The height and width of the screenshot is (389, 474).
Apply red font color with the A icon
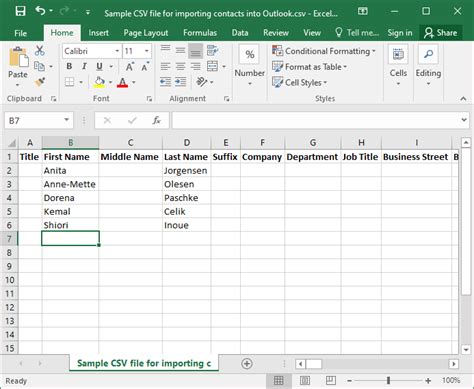tap(122, 82)
